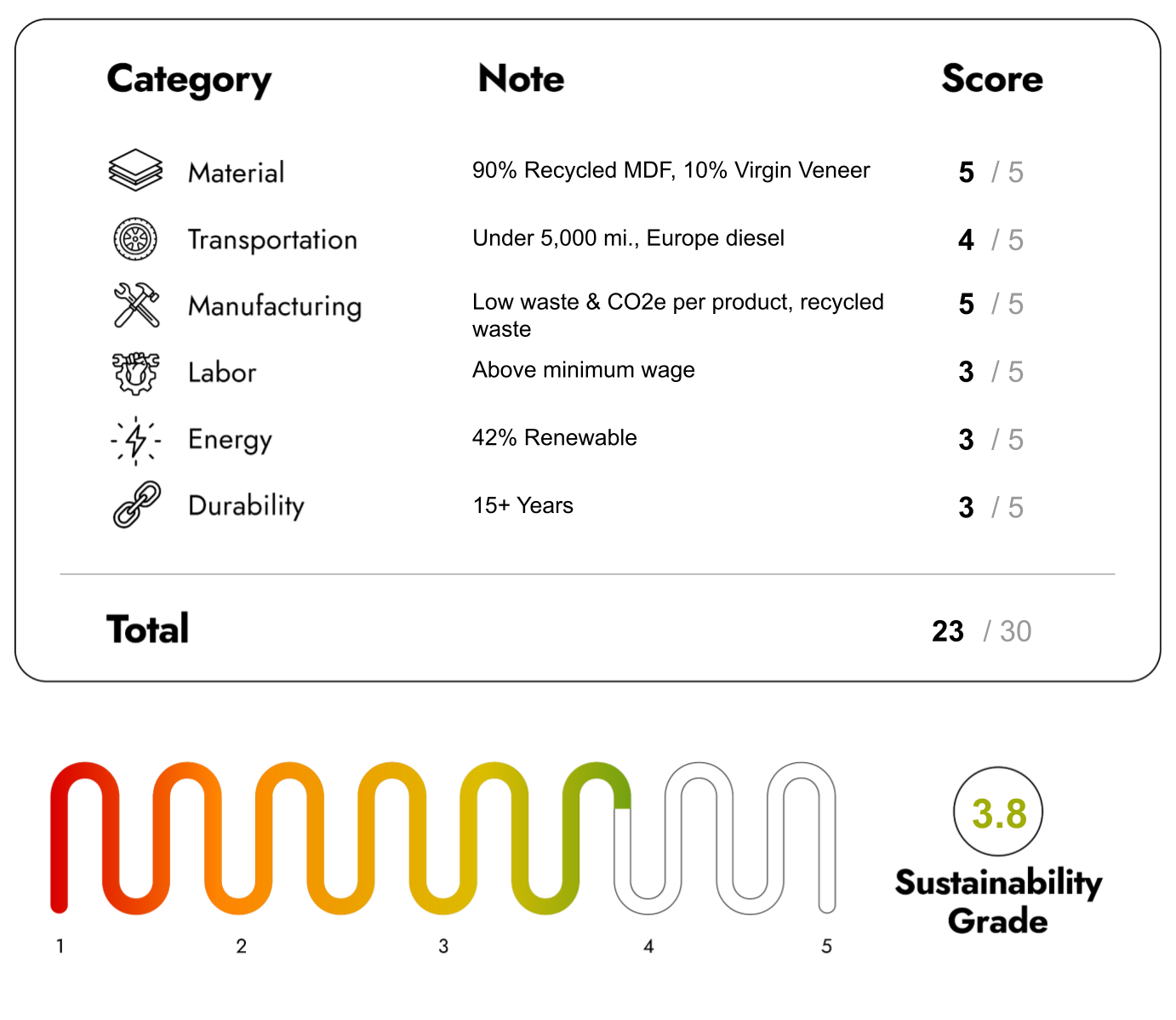Select the Note column header

(x=521, y=78)
